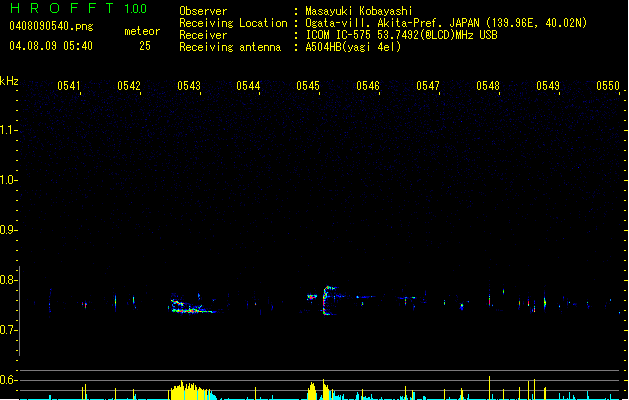Click the 0544 time marker

(248, 86)
